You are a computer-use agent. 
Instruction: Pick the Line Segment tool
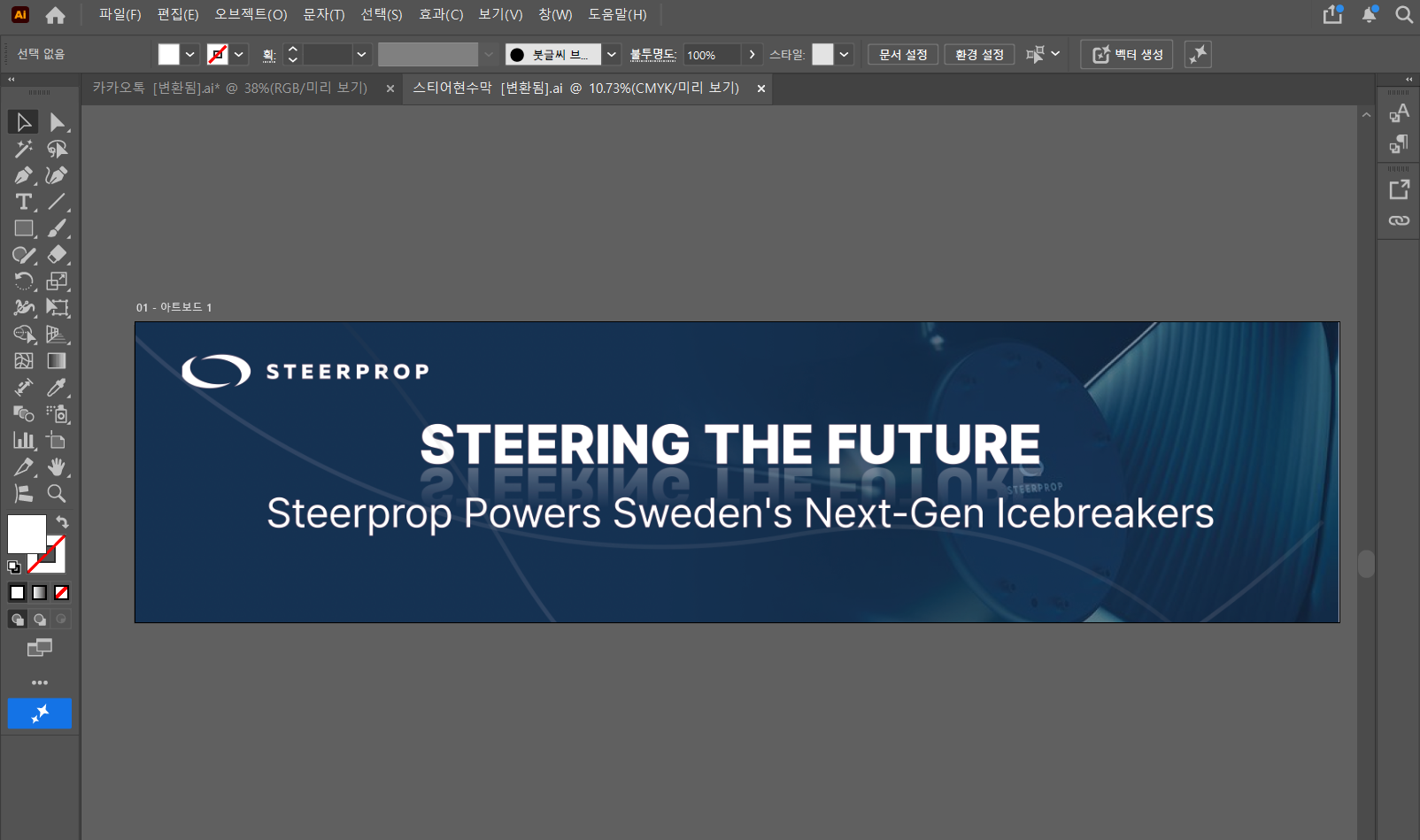click(x=57, y=202)
